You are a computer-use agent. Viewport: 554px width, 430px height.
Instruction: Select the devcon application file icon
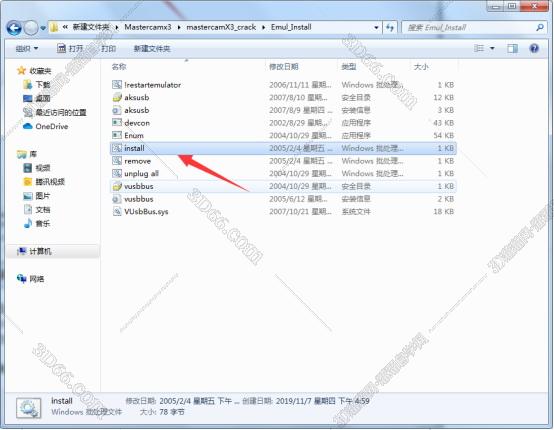point(117,123)
